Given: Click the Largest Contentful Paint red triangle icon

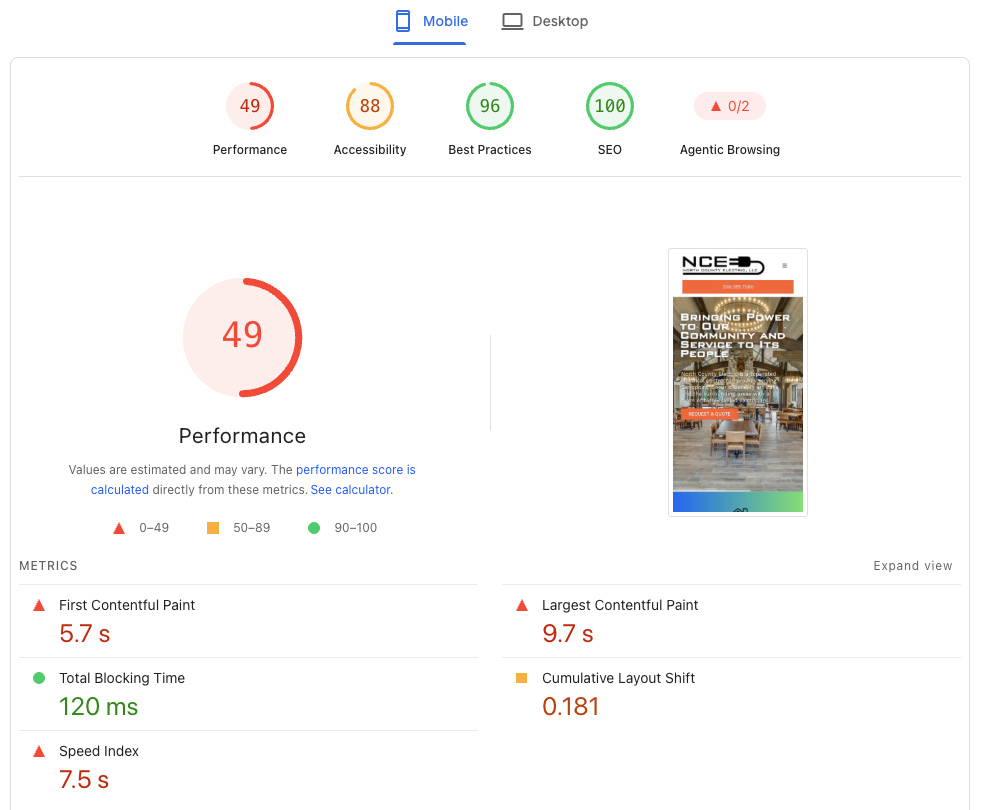Looking at the screenshot, I should 522,605.
